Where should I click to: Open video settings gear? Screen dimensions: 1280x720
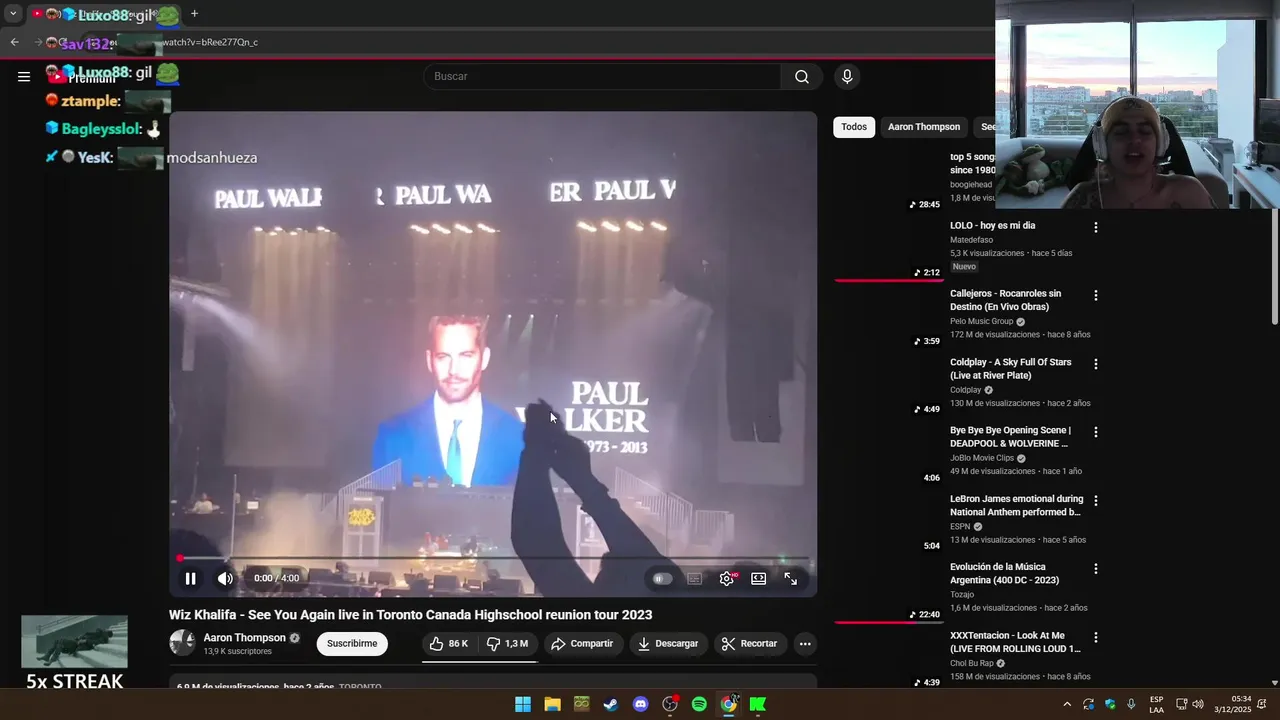pos(727,578)
